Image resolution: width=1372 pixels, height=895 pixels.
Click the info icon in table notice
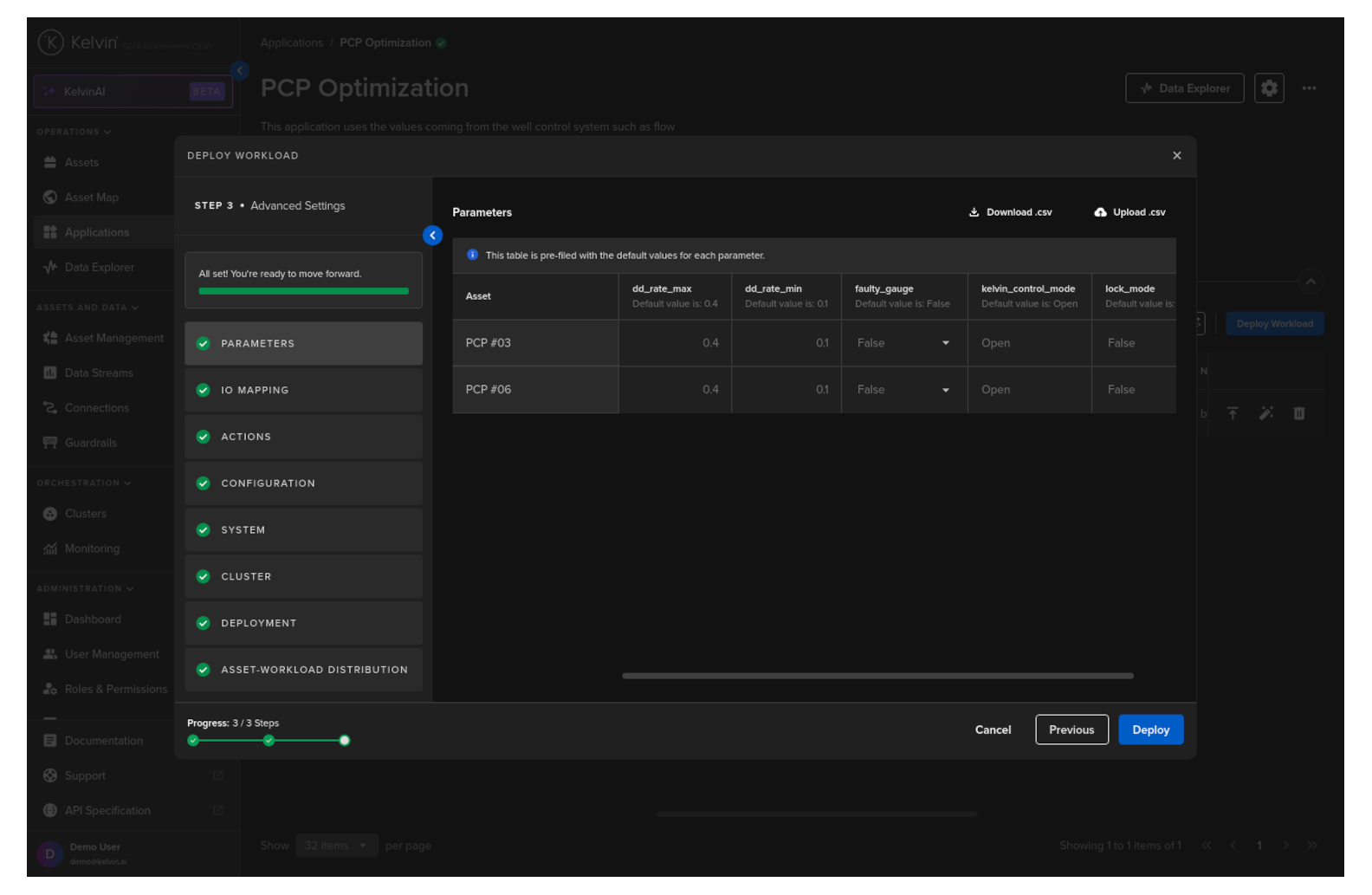[472, 256]
